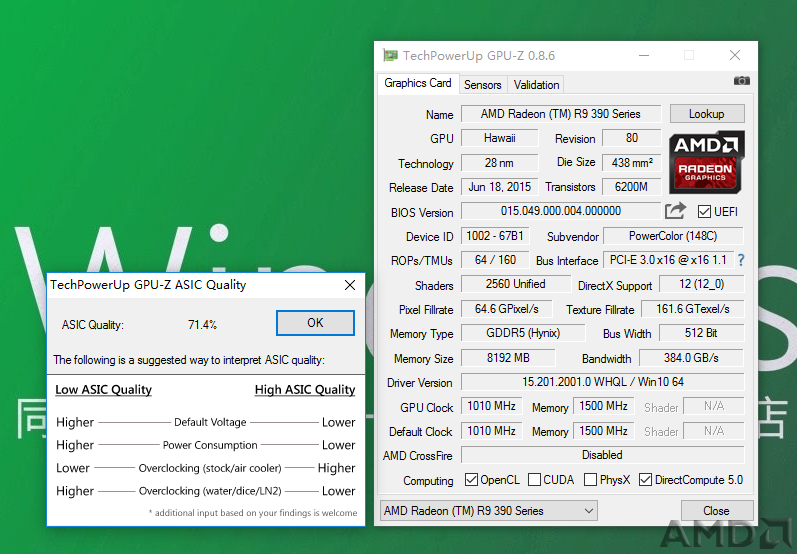The image size is (797, 554).
Task: Click the DirectX Support value 12 (12_0)
Action: click(x=702, y=284)
